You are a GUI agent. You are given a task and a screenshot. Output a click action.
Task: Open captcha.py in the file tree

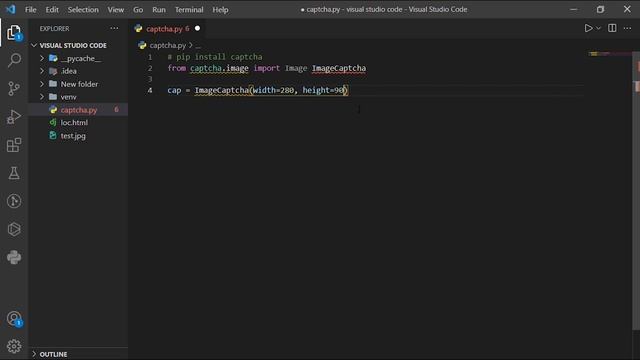click(x=79, y=110)
